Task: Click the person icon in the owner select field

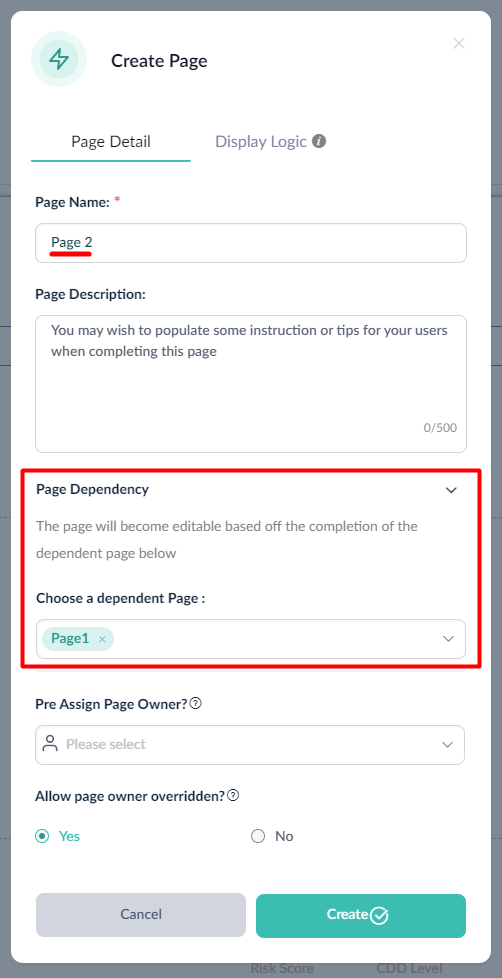Action: pos(49,743)
